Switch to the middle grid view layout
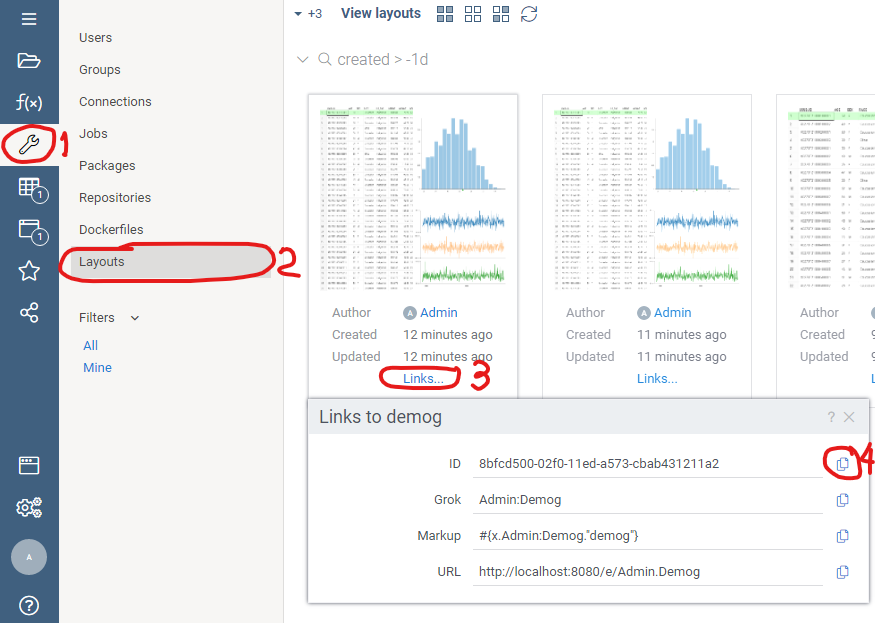The height and width of the screenshot is (623, 876). click(x=472, y=14)
